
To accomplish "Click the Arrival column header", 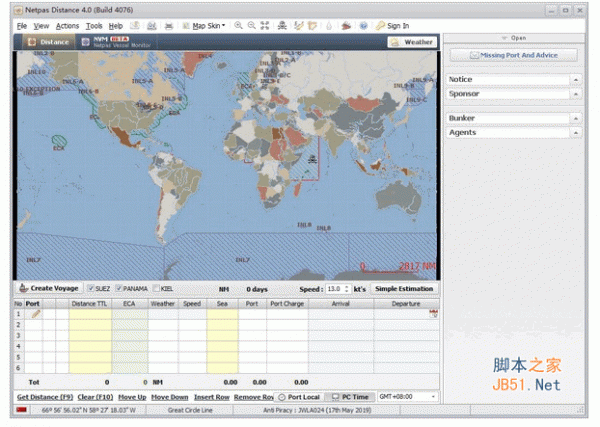I will coord(341,303).
